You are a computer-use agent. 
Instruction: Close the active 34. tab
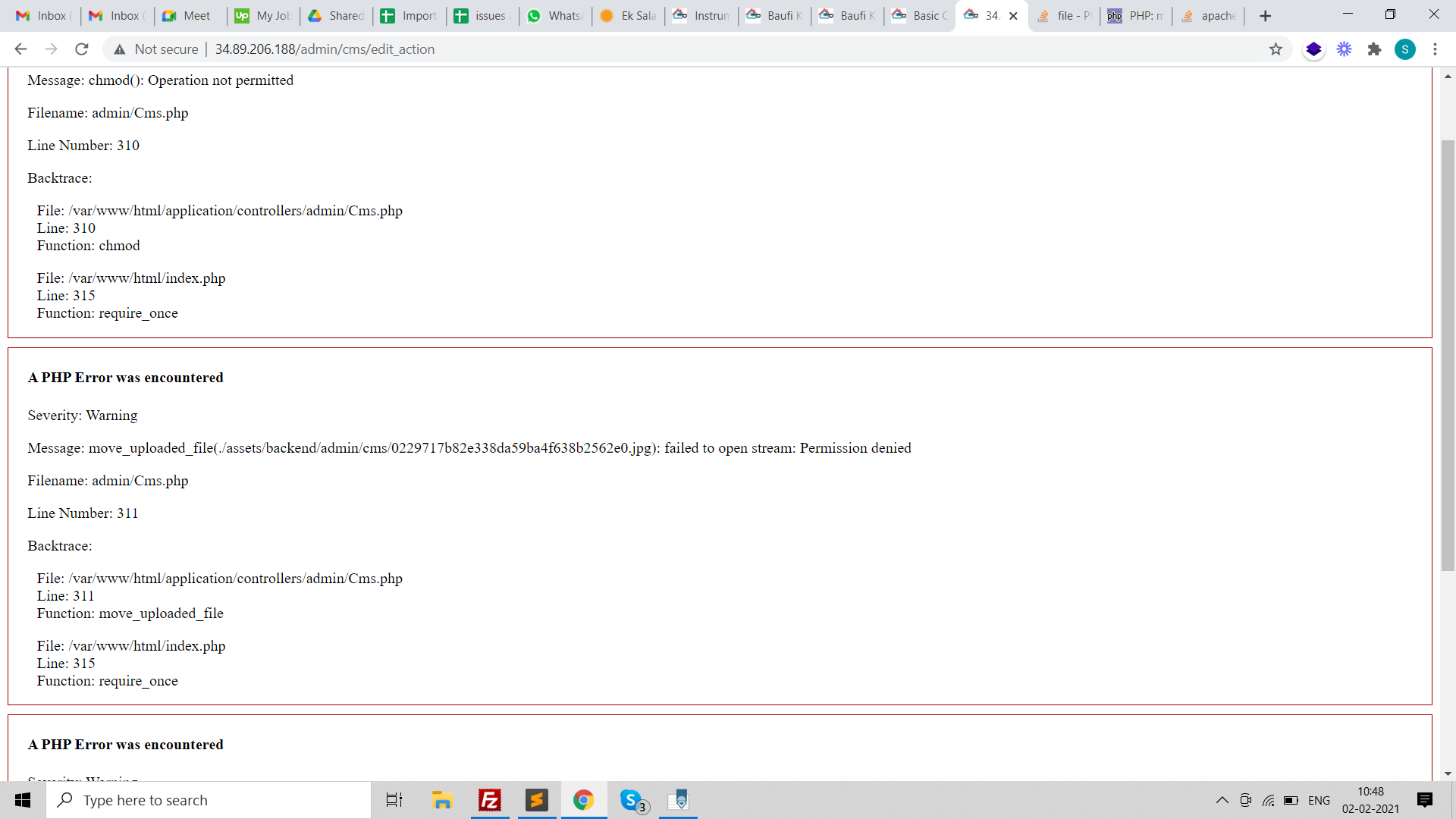coord(1013,16)
